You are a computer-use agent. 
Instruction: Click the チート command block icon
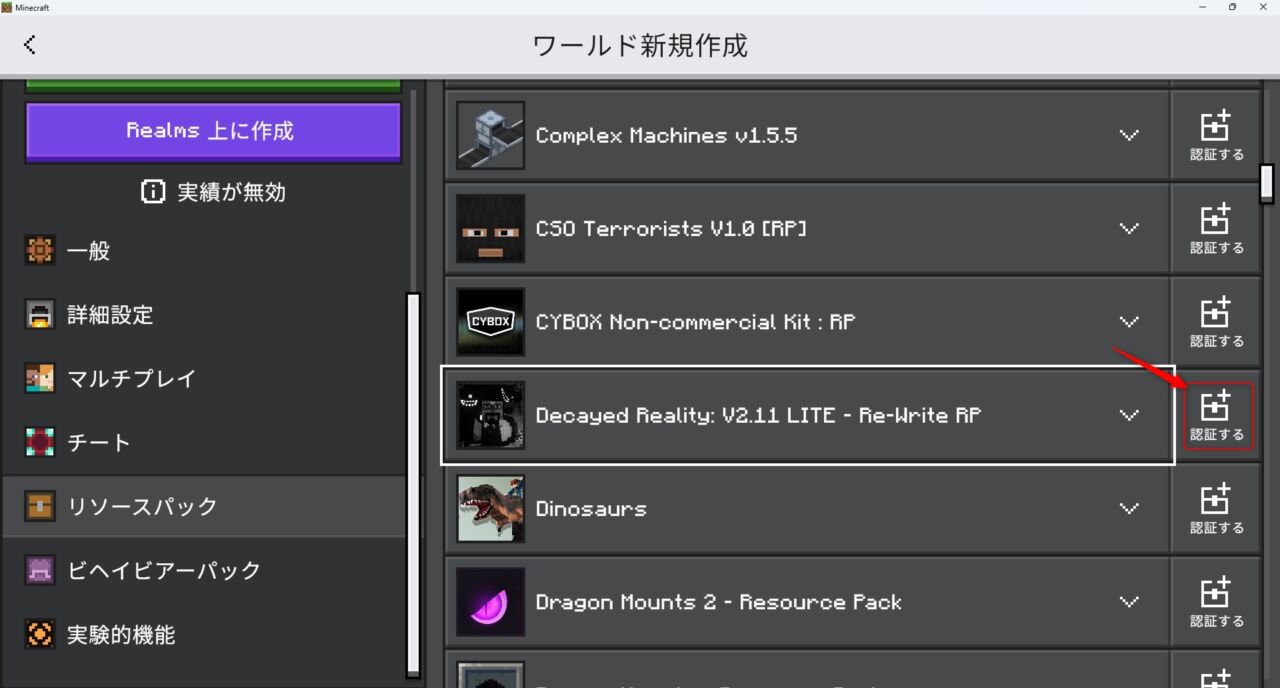tap(40, 443)
